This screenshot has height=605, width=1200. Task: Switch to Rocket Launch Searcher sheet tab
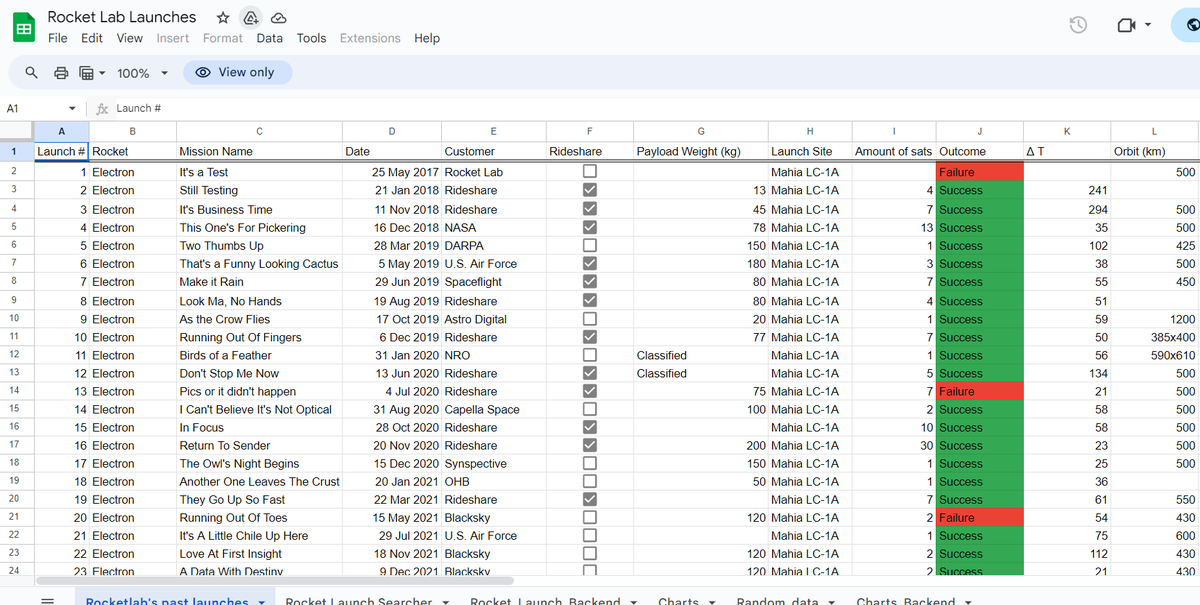click(358, 601)
